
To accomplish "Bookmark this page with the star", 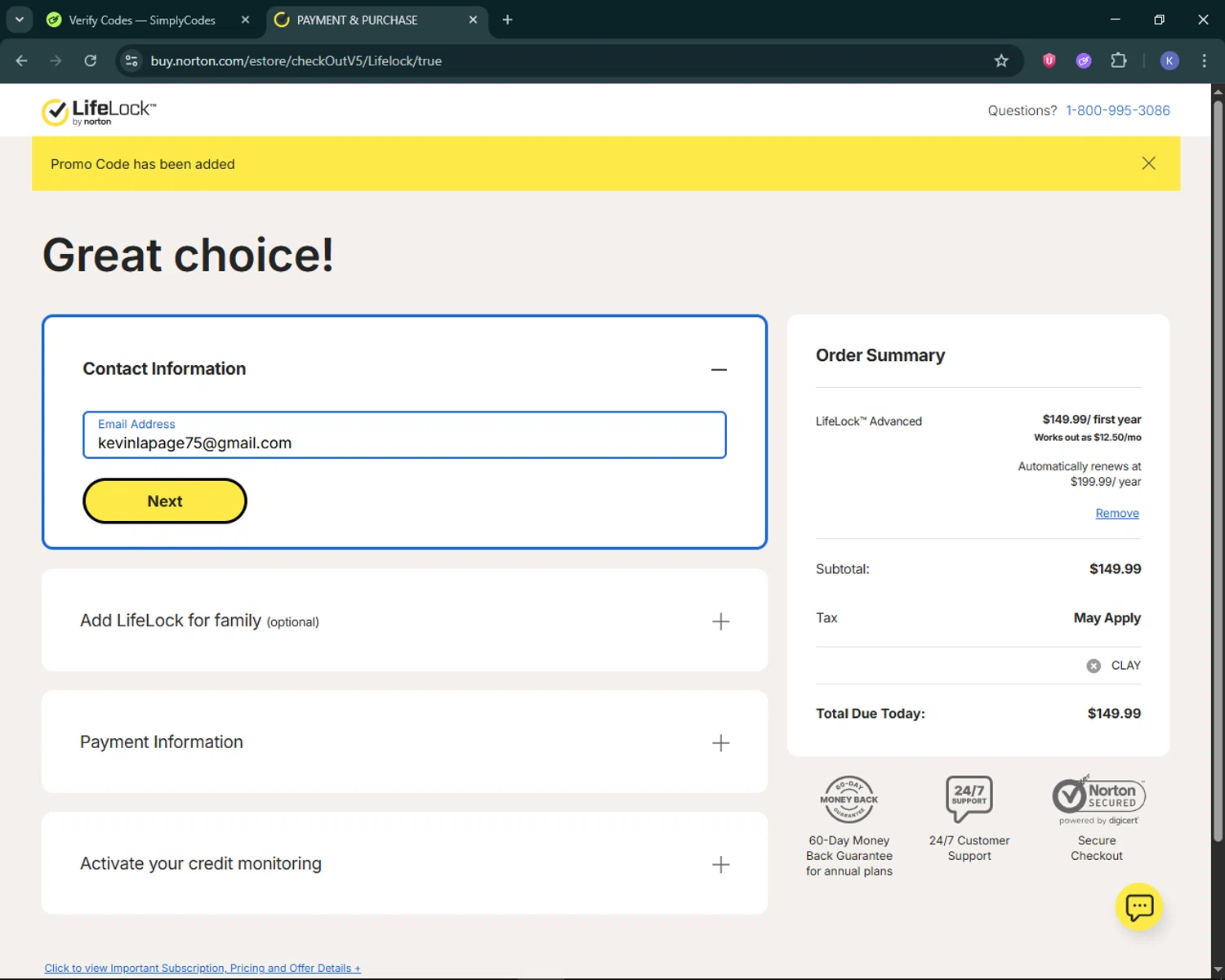I will (1001, 60).
